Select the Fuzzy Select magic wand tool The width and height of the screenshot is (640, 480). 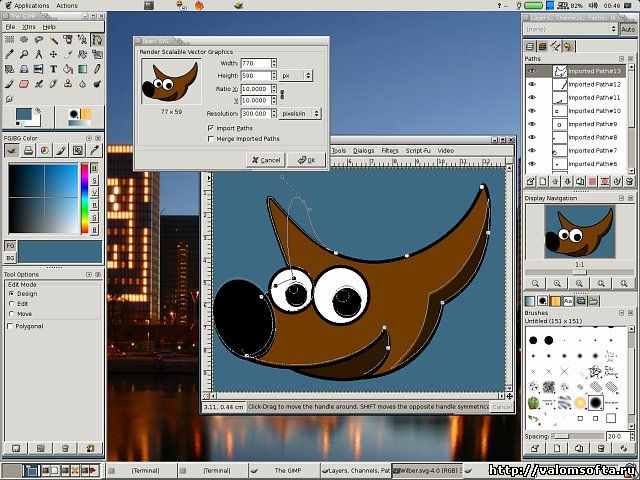pos(53,40)
